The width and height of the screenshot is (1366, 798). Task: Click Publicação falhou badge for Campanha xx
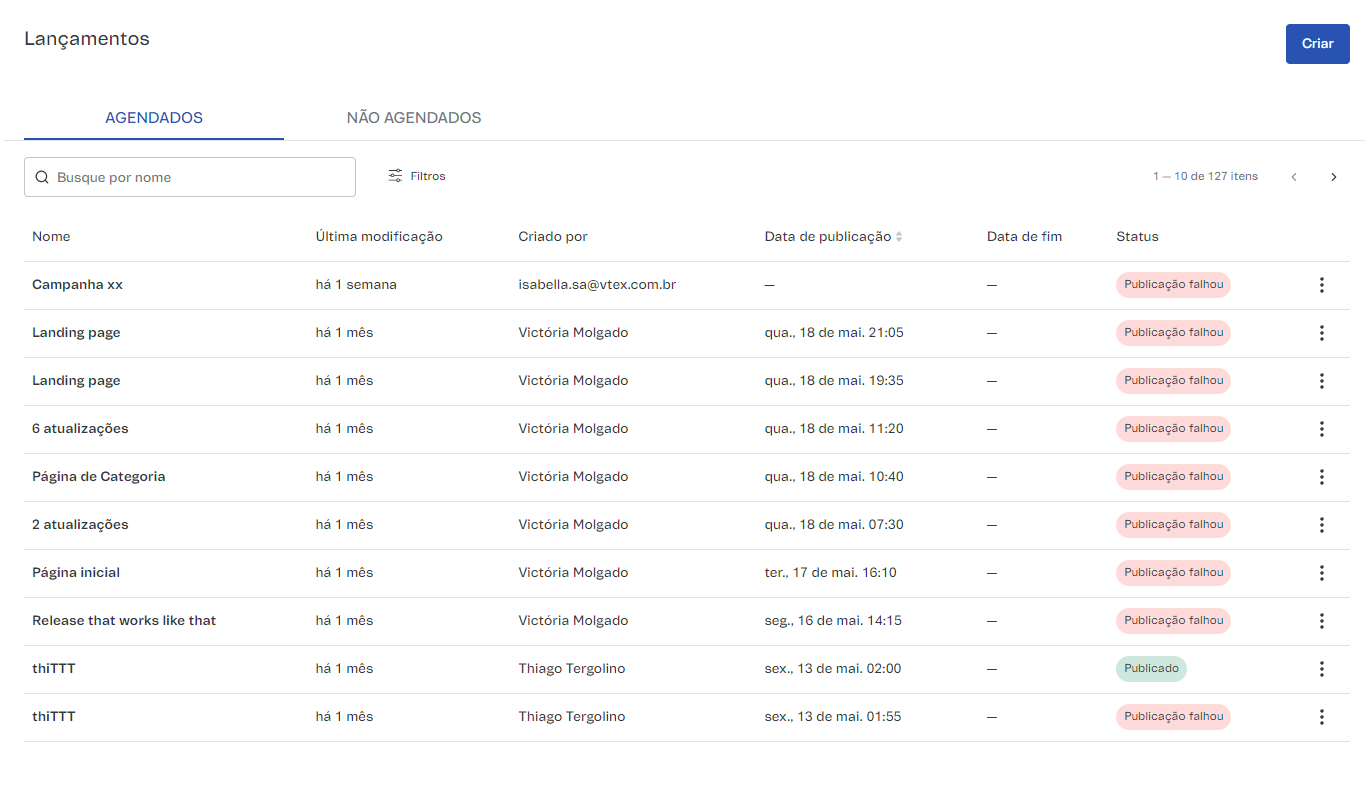1173,285
